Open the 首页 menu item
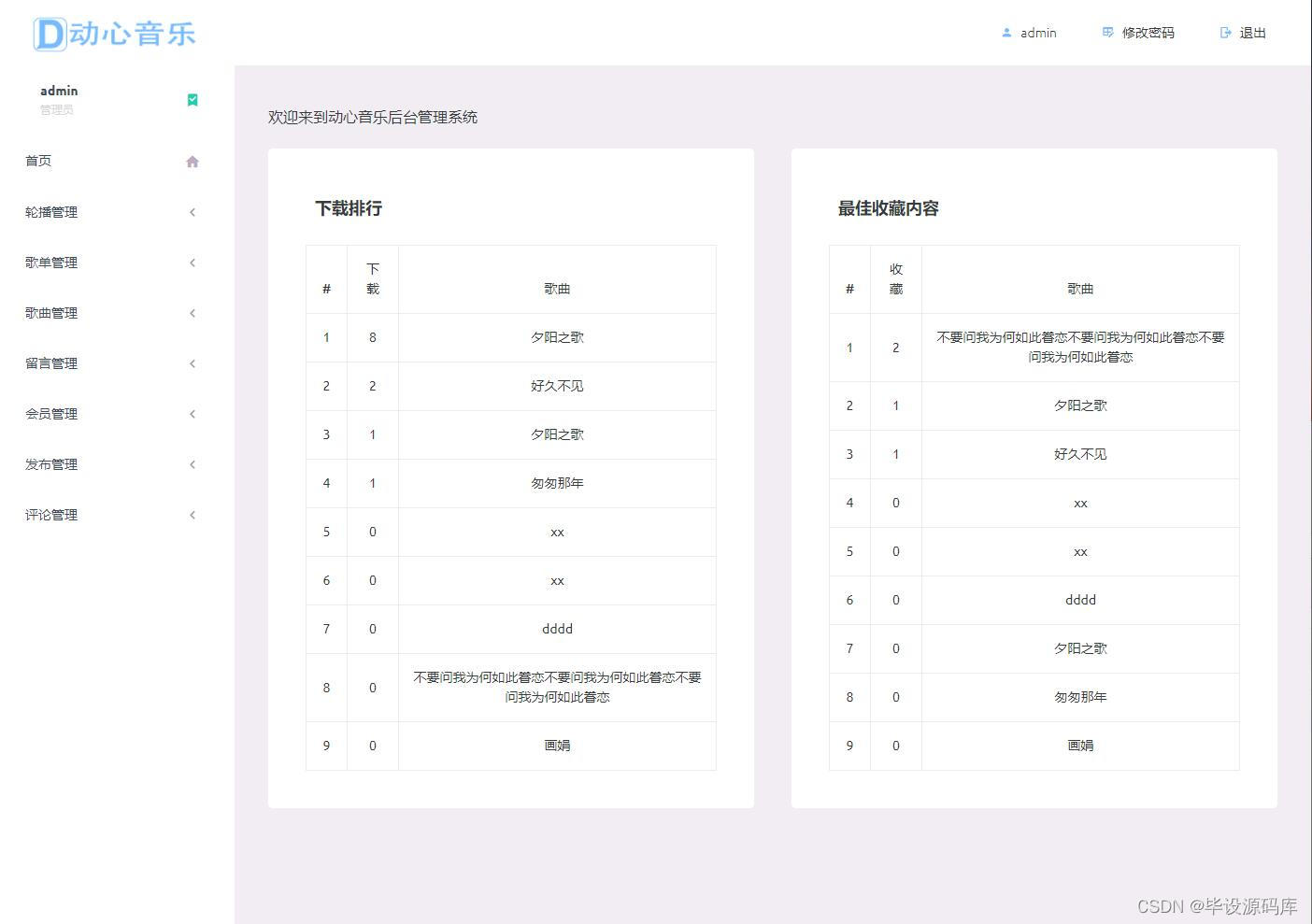The width and height of the screenshot is (1312, 924). tap(37, 161)
